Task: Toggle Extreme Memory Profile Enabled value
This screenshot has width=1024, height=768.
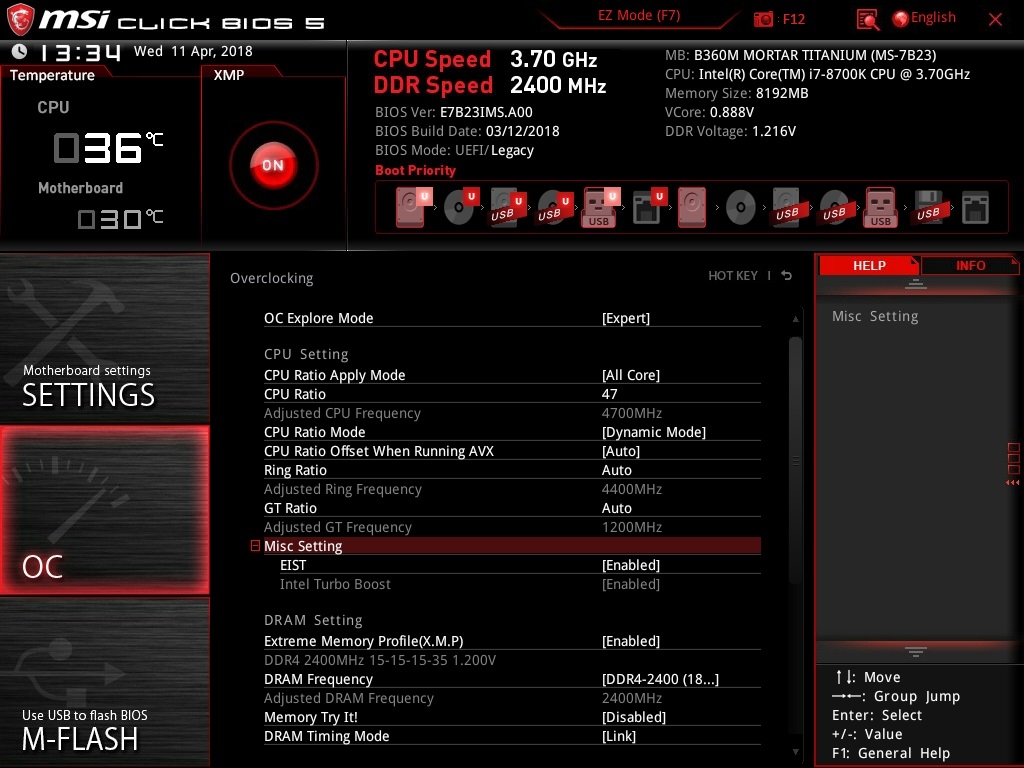Action: [x=631, y=641]
